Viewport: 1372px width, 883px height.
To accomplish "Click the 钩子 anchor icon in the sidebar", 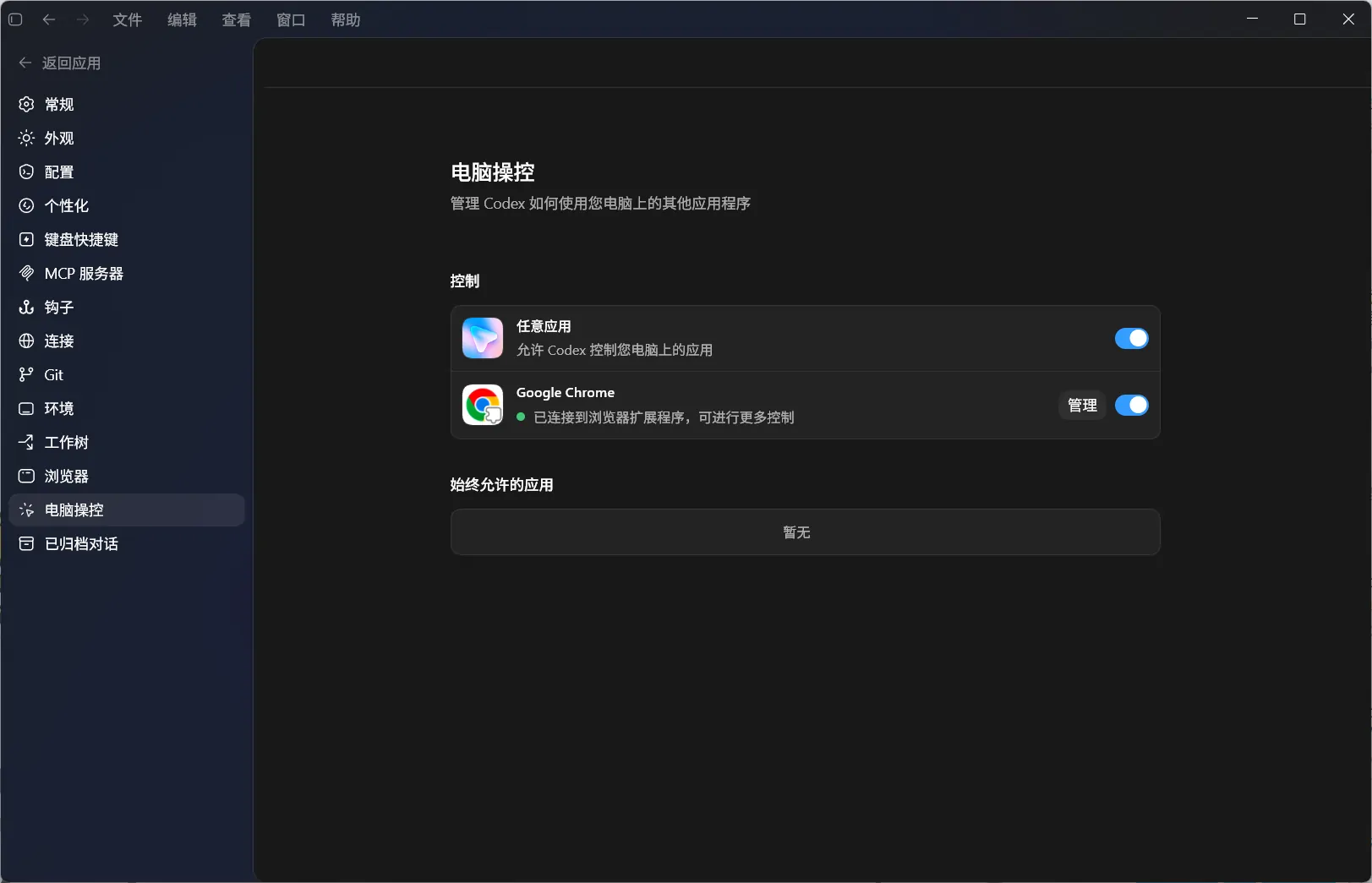I will tap(26, 307).
